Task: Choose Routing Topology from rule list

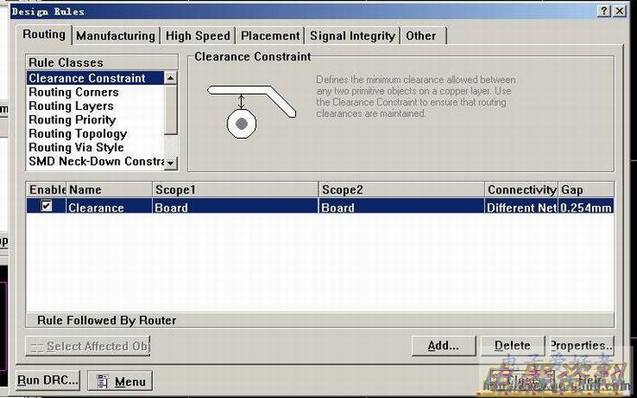Action: 78,134
